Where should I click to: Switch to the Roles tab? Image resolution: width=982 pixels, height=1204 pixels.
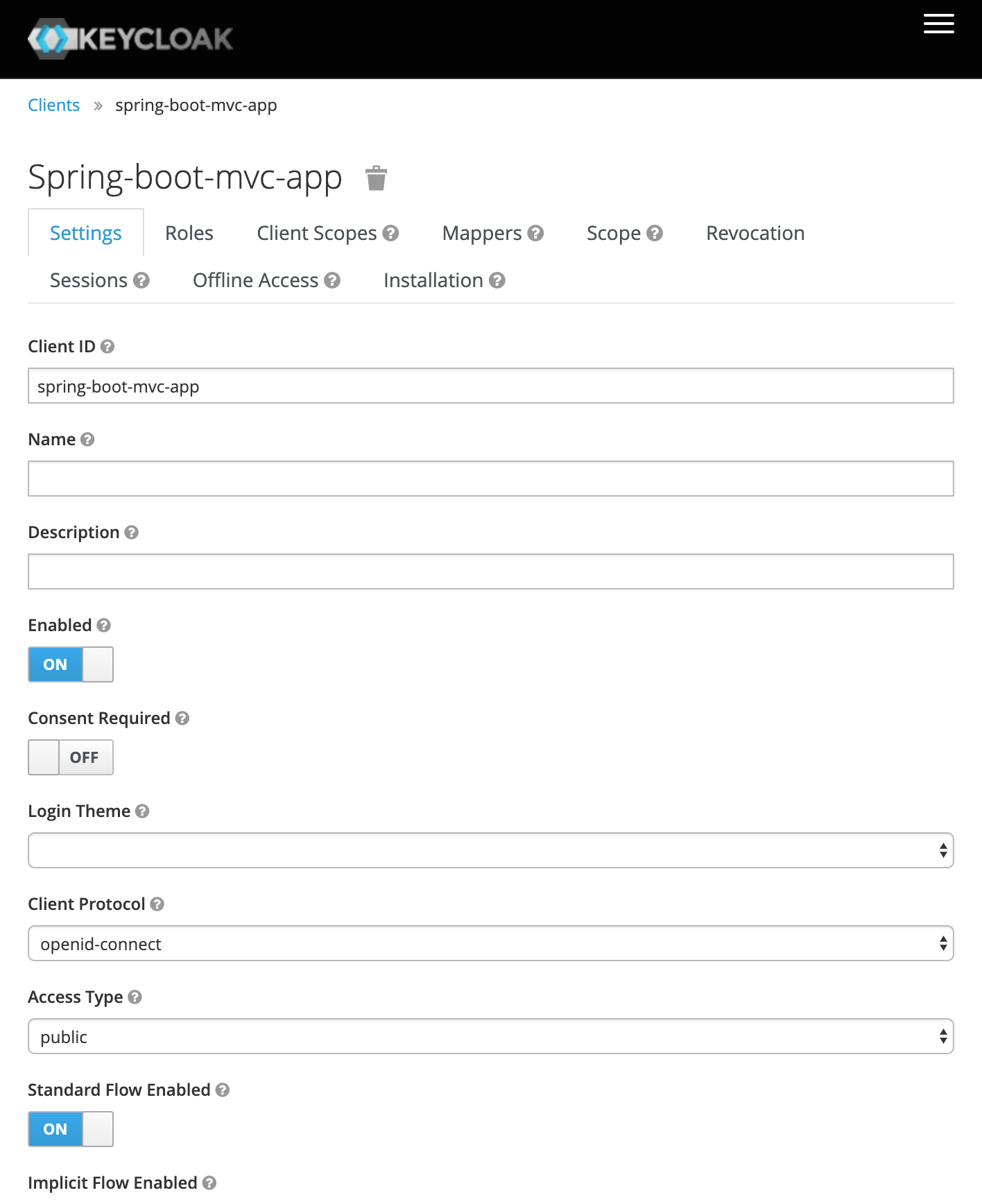click(x=189, y=233)
